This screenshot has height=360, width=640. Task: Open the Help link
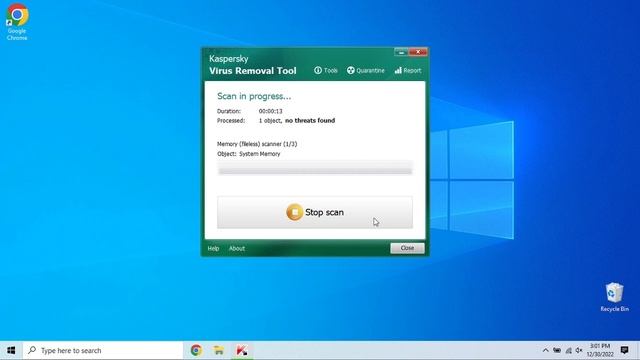click(213, 248)
